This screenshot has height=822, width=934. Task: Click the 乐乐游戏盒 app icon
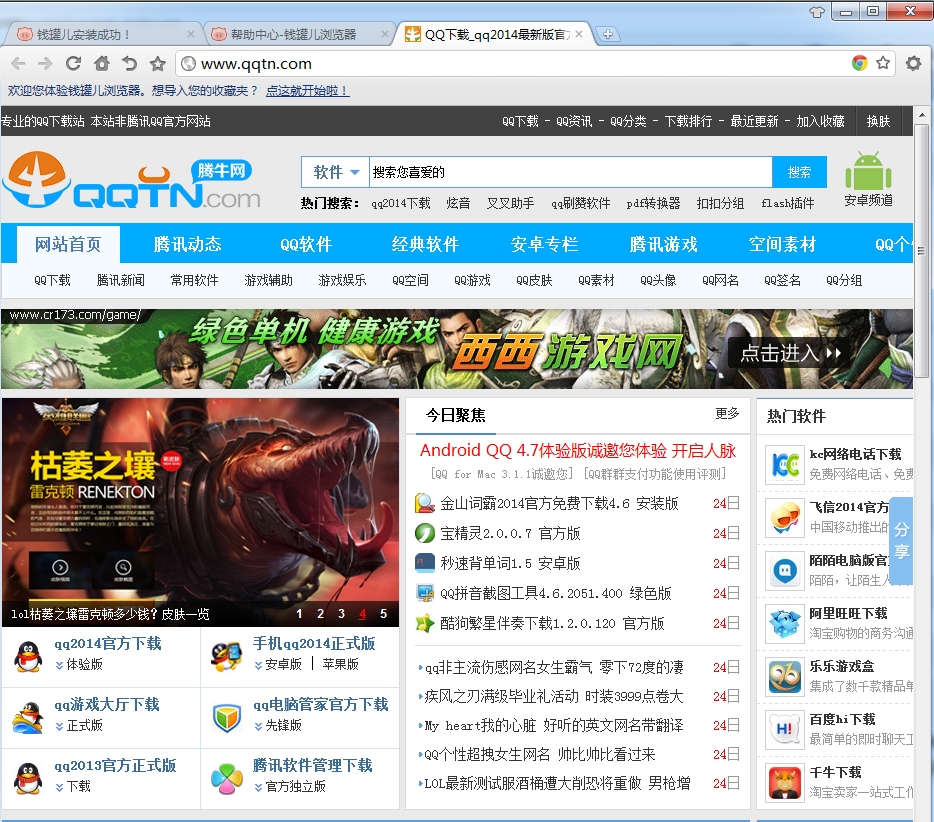[x=784, y=677]
